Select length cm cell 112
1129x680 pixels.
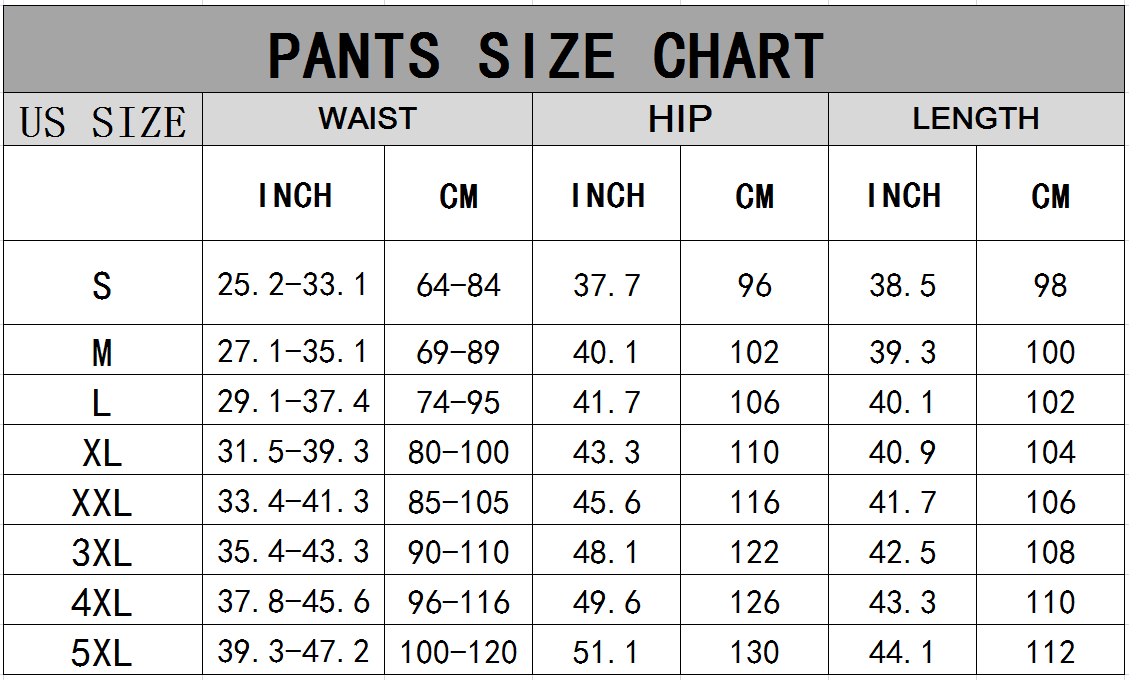pyautogui.click(x=1050, y=653)
